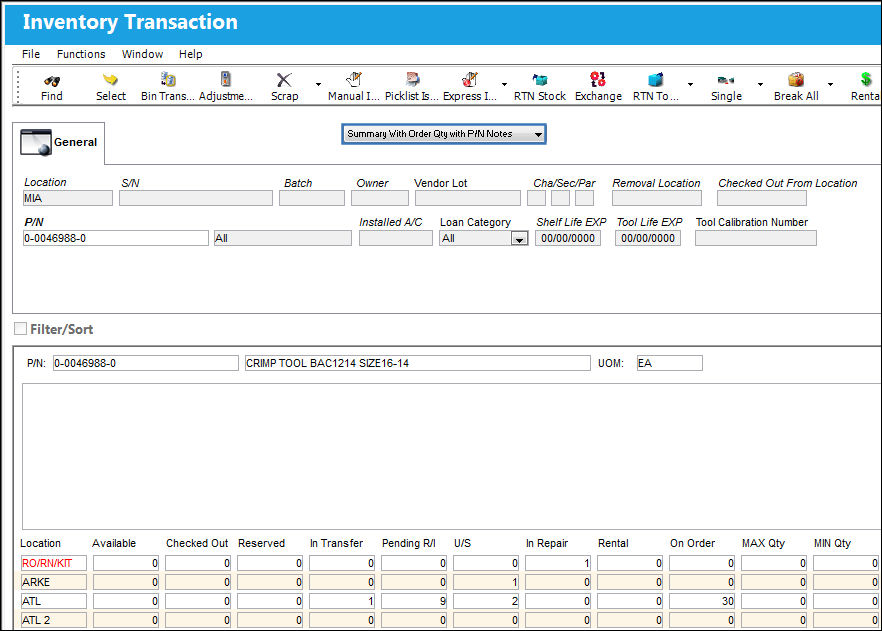Viewport: 882px width, 631px height.
Task: Open the Help menu
Action: pyautogui.click(x=191, y=54)
